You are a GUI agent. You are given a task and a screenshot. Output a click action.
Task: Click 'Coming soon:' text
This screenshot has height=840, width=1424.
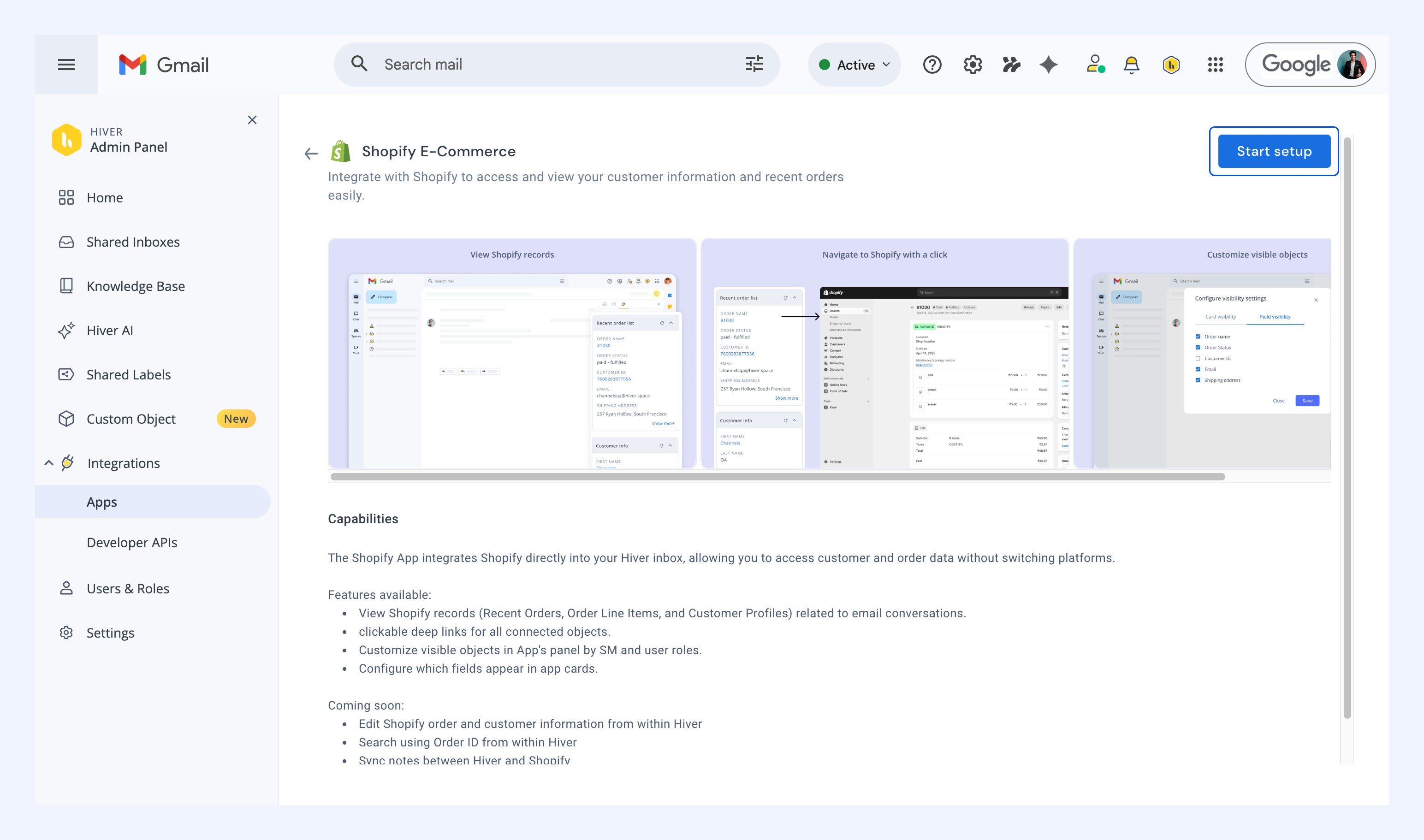(x=366, y=706)
